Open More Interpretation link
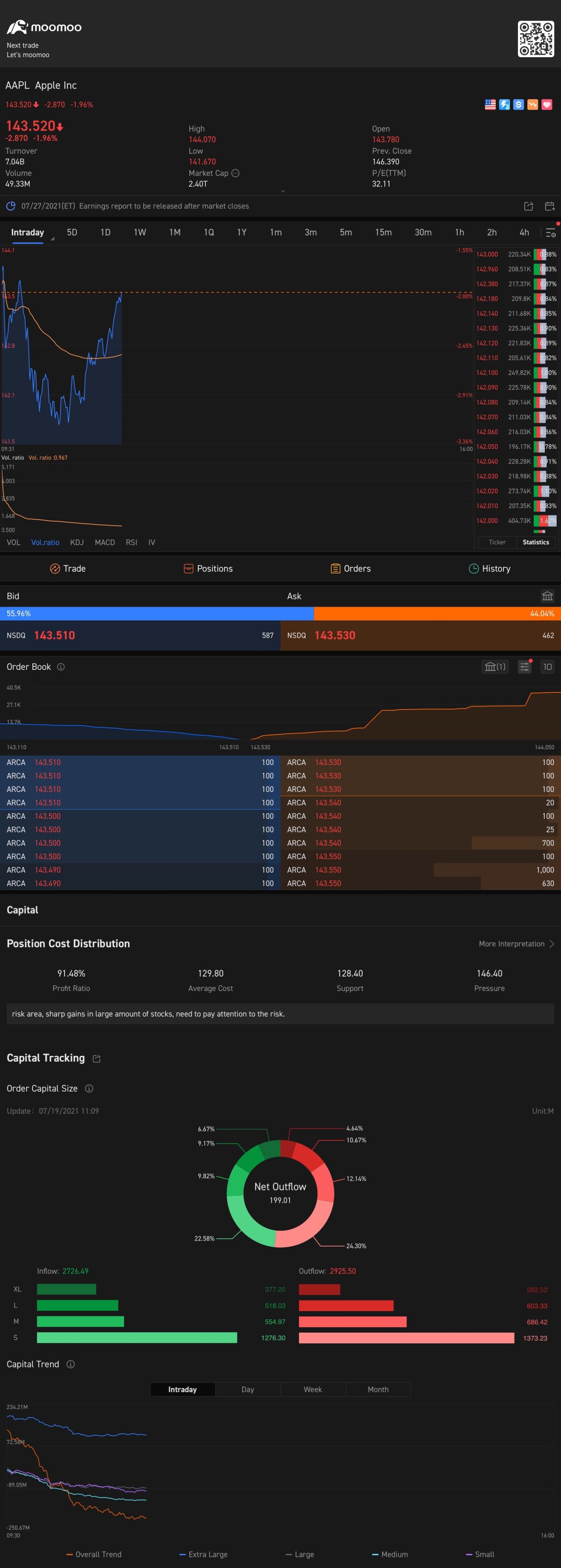Image resolution: width=561 pixels, height=1568 pixels. point(516,944)
